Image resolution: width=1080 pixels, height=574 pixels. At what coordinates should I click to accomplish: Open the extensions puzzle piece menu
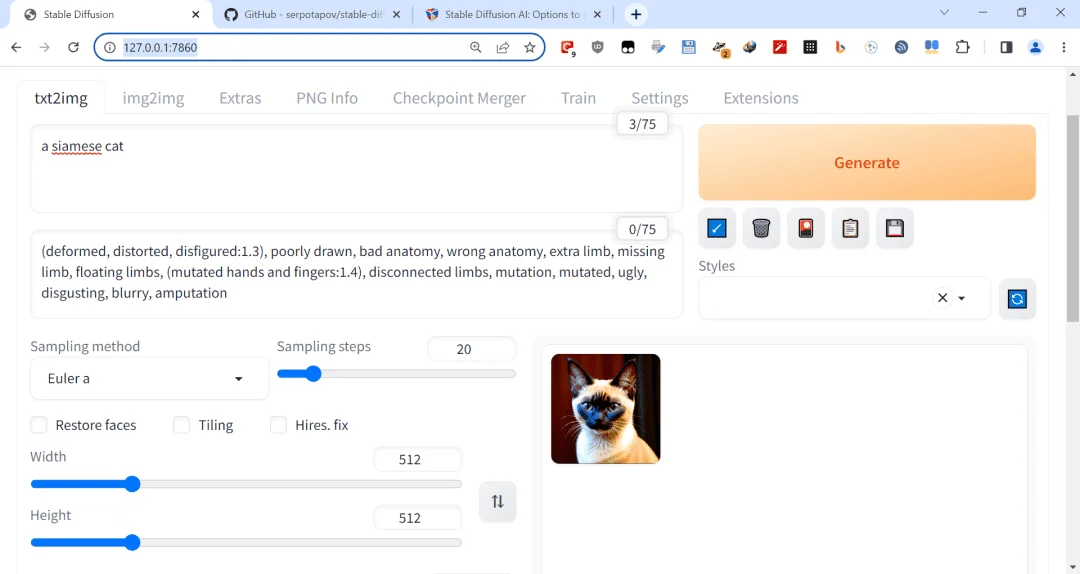(962, 48)
